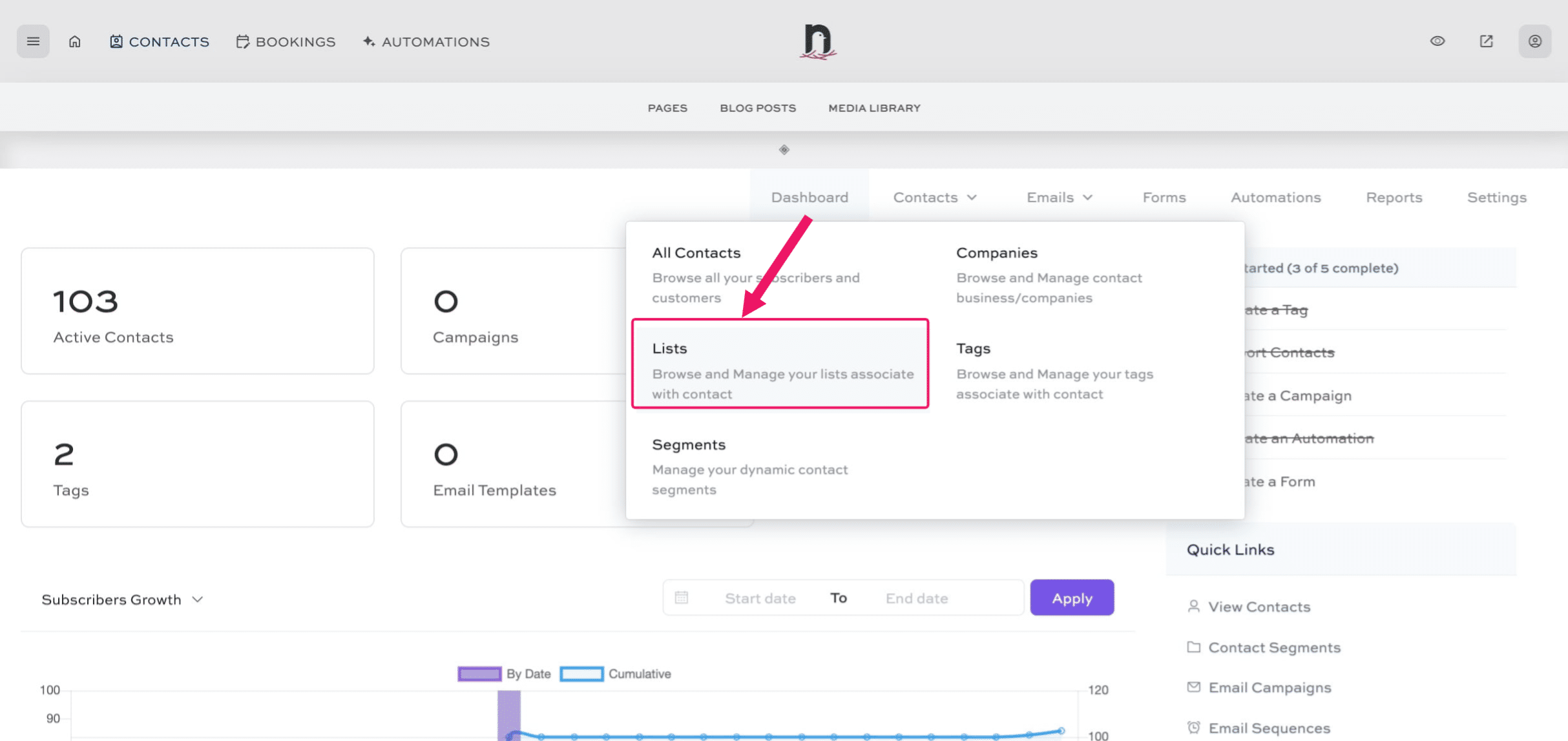The image size is (1568, 741).
Task: Open the hamburger menu icon
Action: click(x=33, y=41)
